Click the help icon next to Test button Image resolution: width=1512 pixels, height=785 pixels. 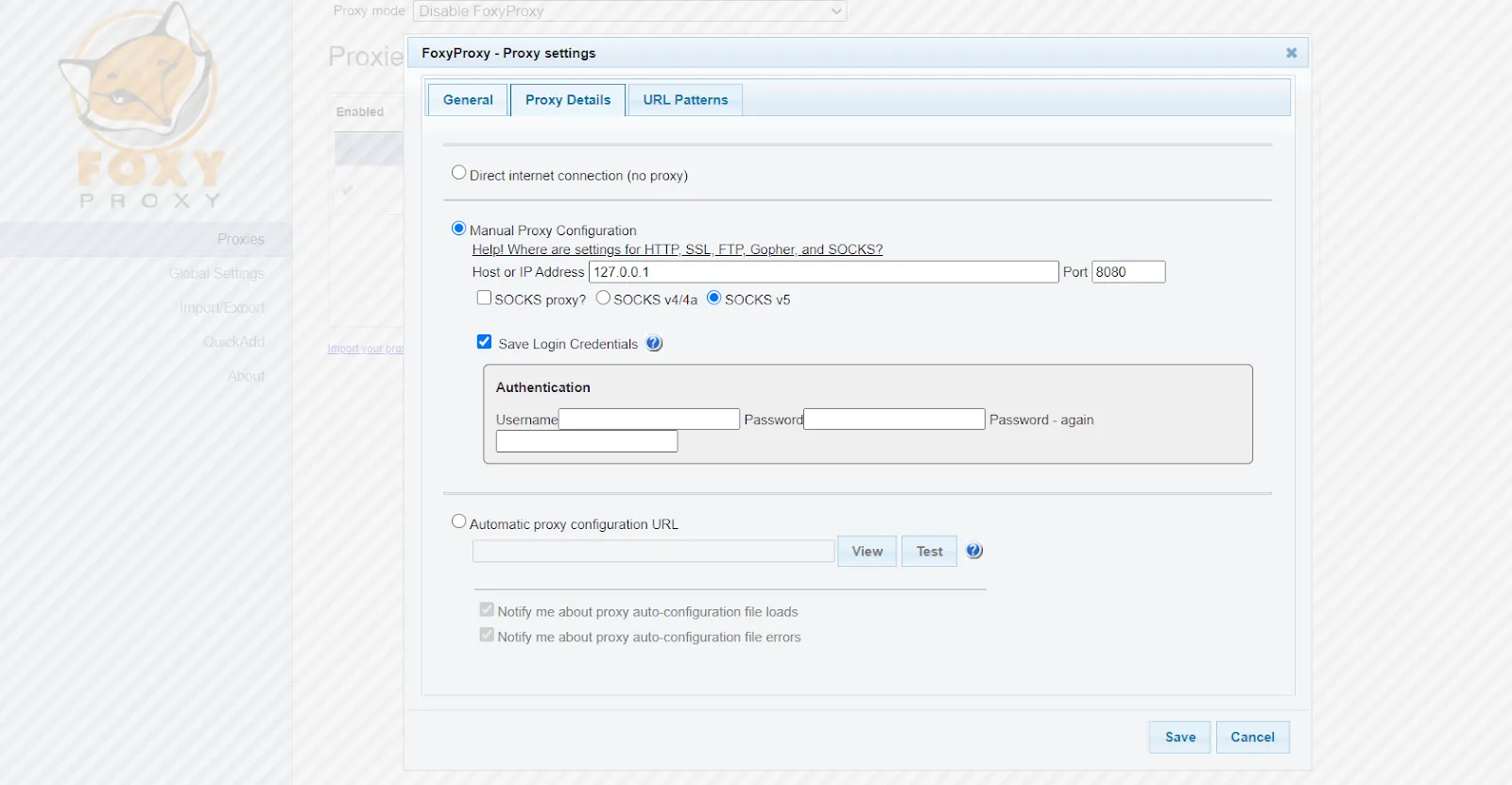coord(974,551)
